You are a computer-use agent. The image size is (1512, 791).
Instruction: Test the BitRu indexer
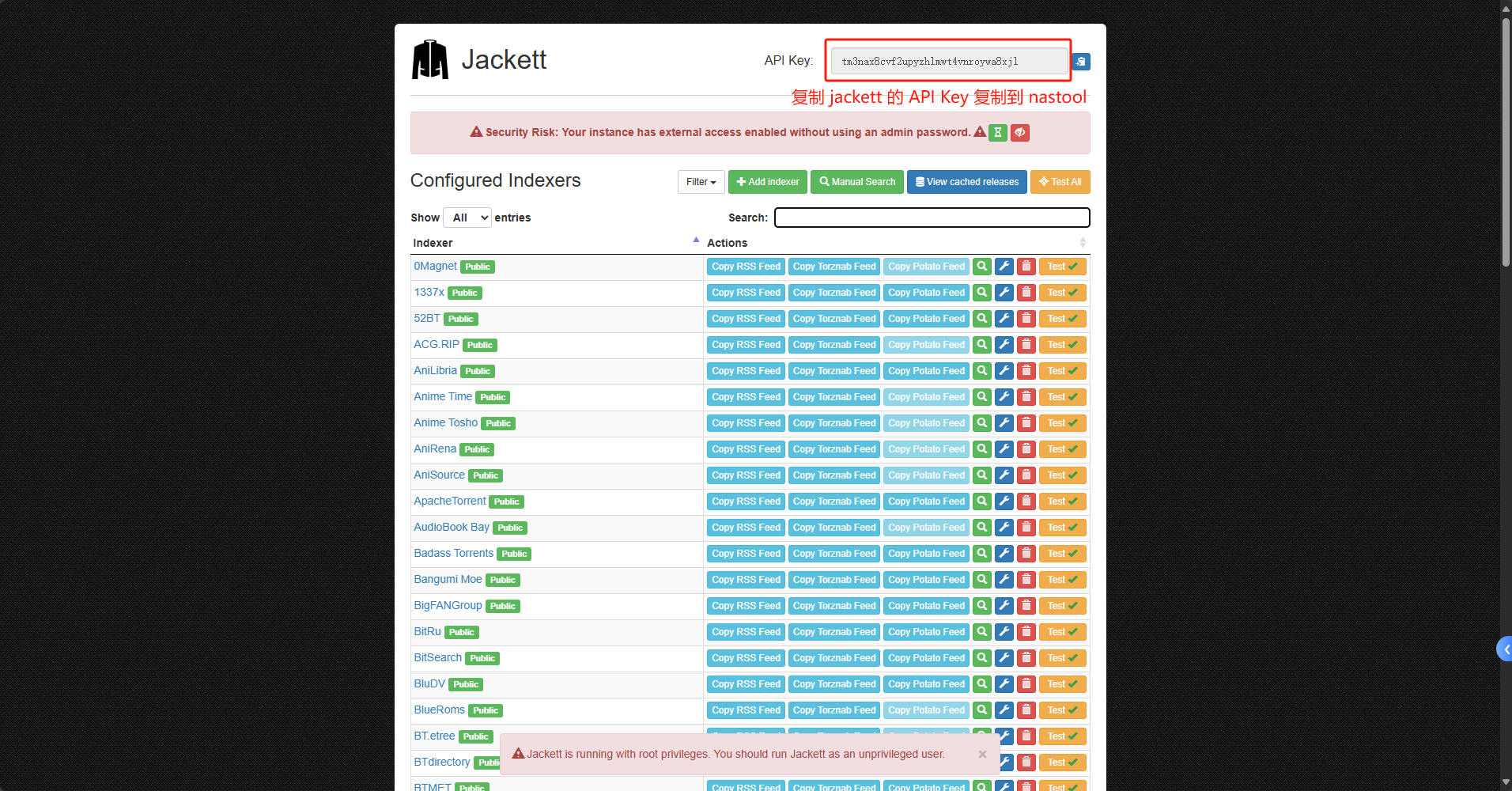pyautogui.click(x=1062, y=632)
